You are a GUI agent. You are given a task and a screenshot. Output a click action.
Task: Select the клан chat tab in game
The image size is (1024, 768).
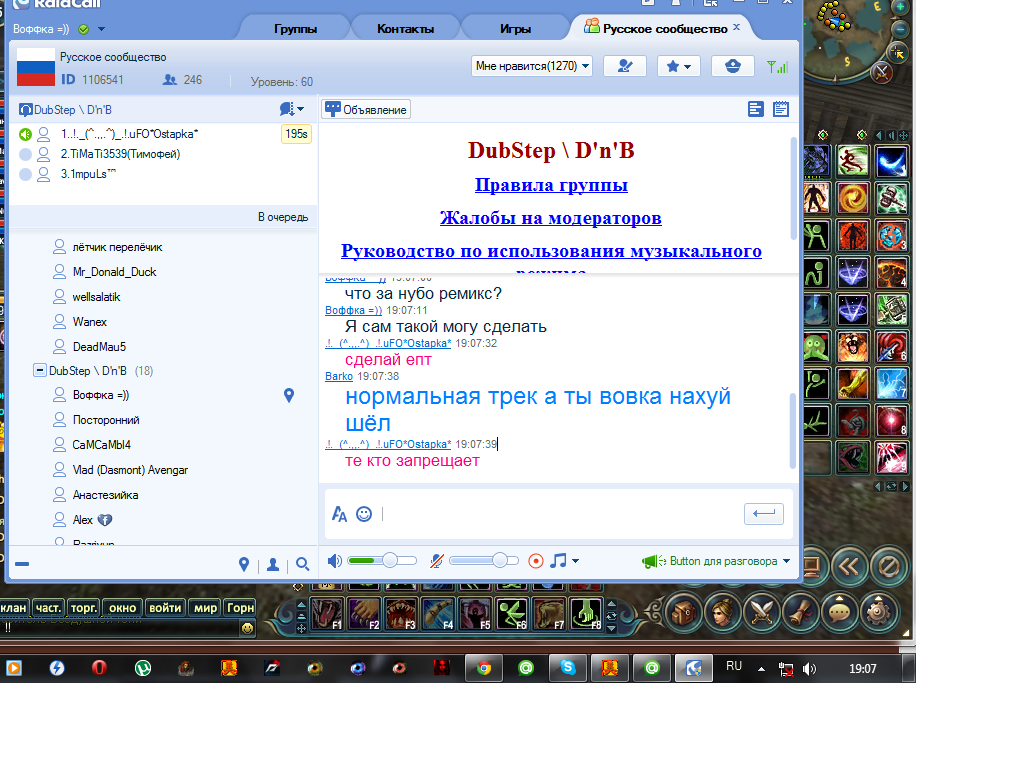pos(13,608)
